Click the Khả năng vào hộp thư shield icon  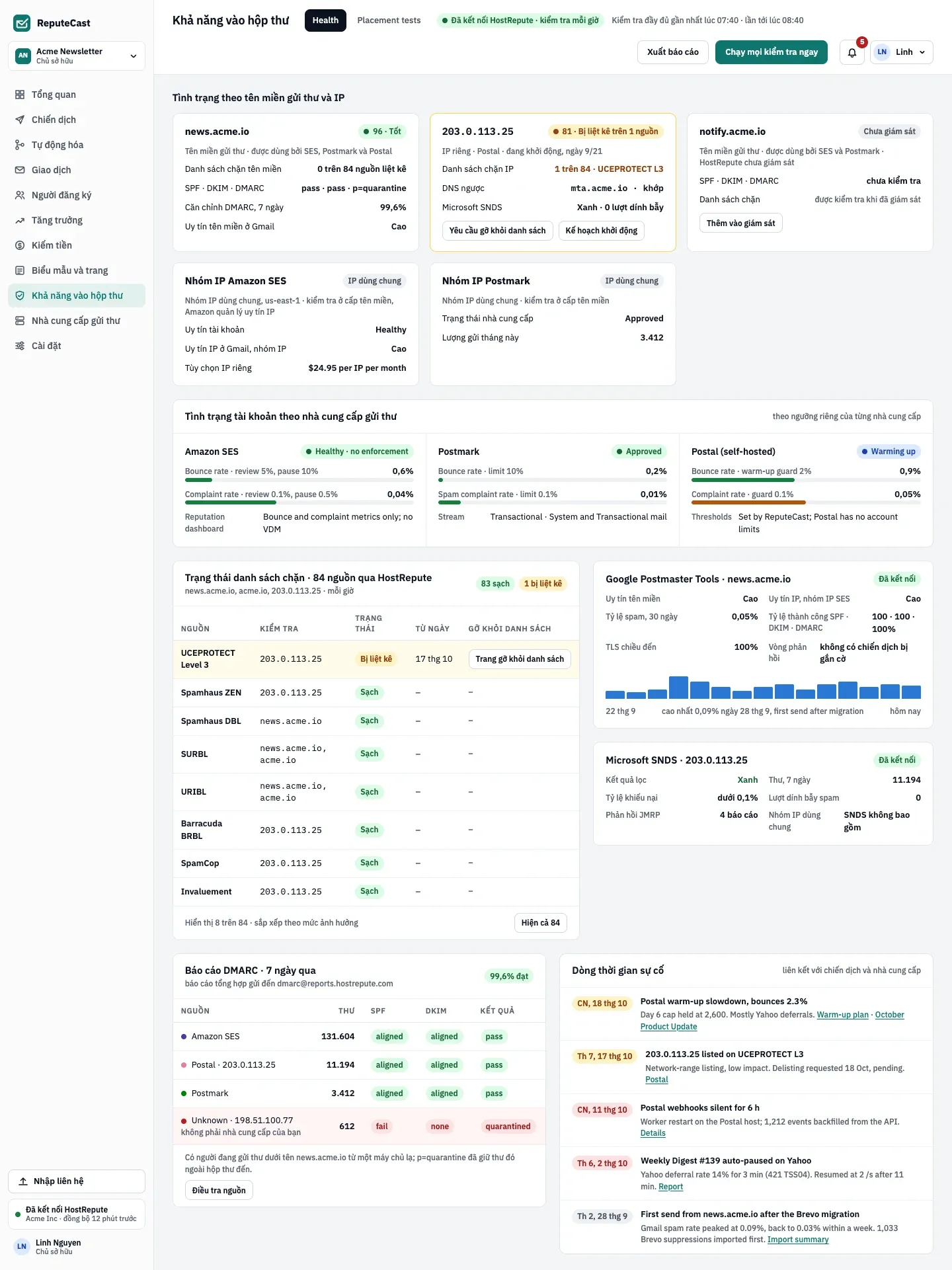[x=20, y=296]
